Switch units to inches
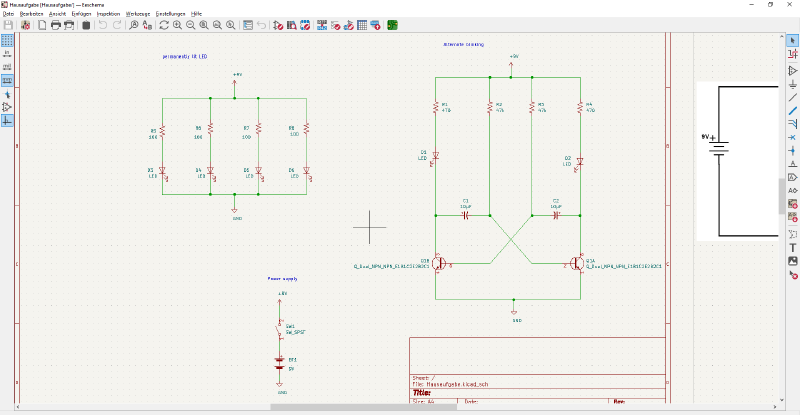Viewport: 800px width, 415px height. (x=7, y=54)
